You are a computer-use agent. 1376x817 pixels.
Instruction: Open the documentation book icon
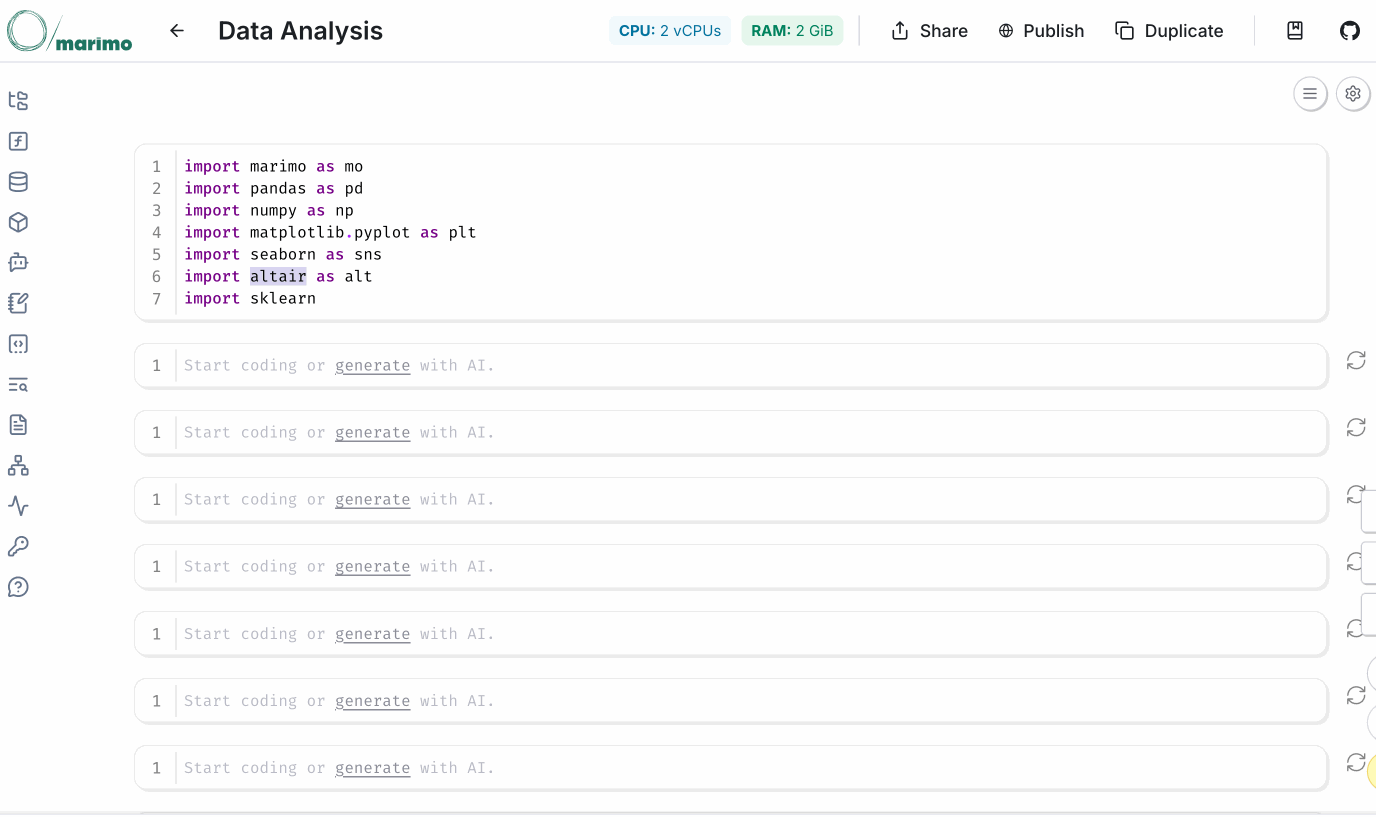click(1295, 31)
